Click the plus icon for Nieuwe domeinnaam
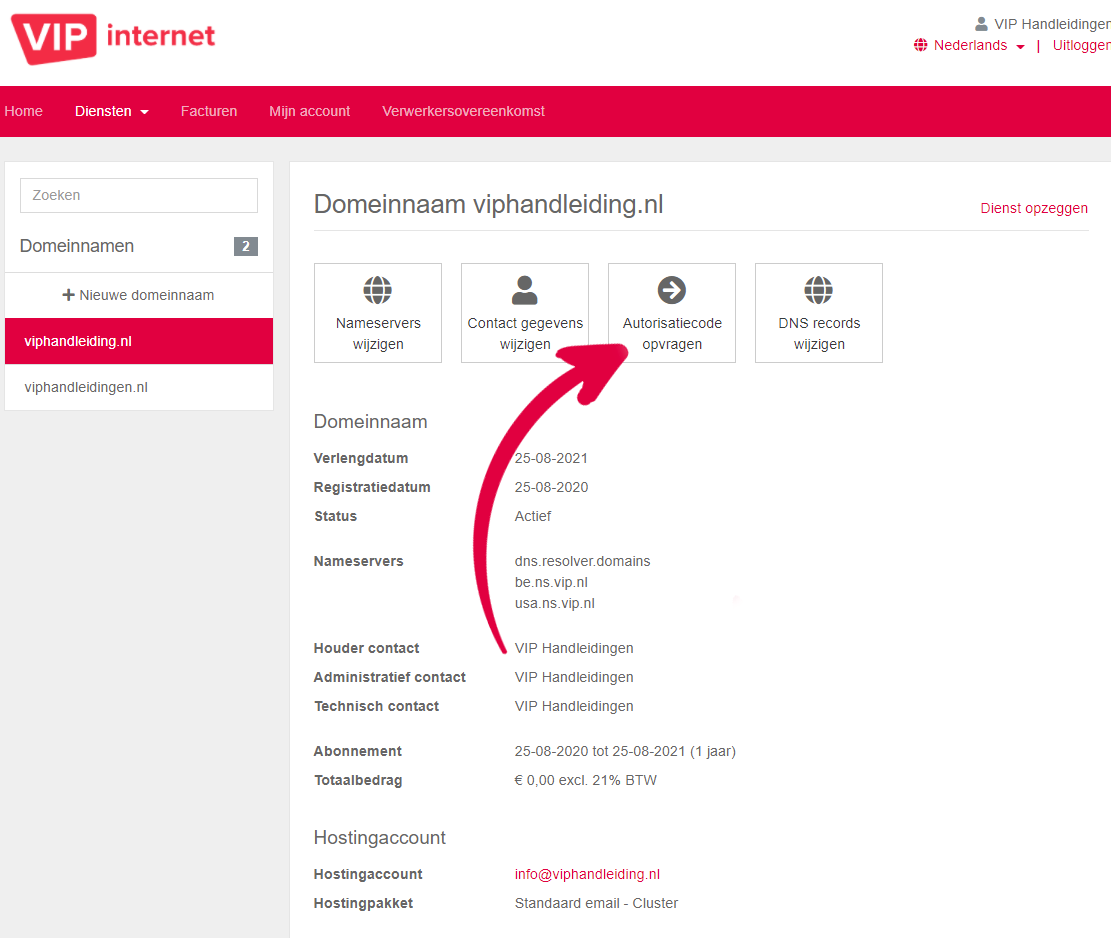Image resolution: width=1111 pixels, height=938 pixels. pyautogui.click(x=69, y=295)
